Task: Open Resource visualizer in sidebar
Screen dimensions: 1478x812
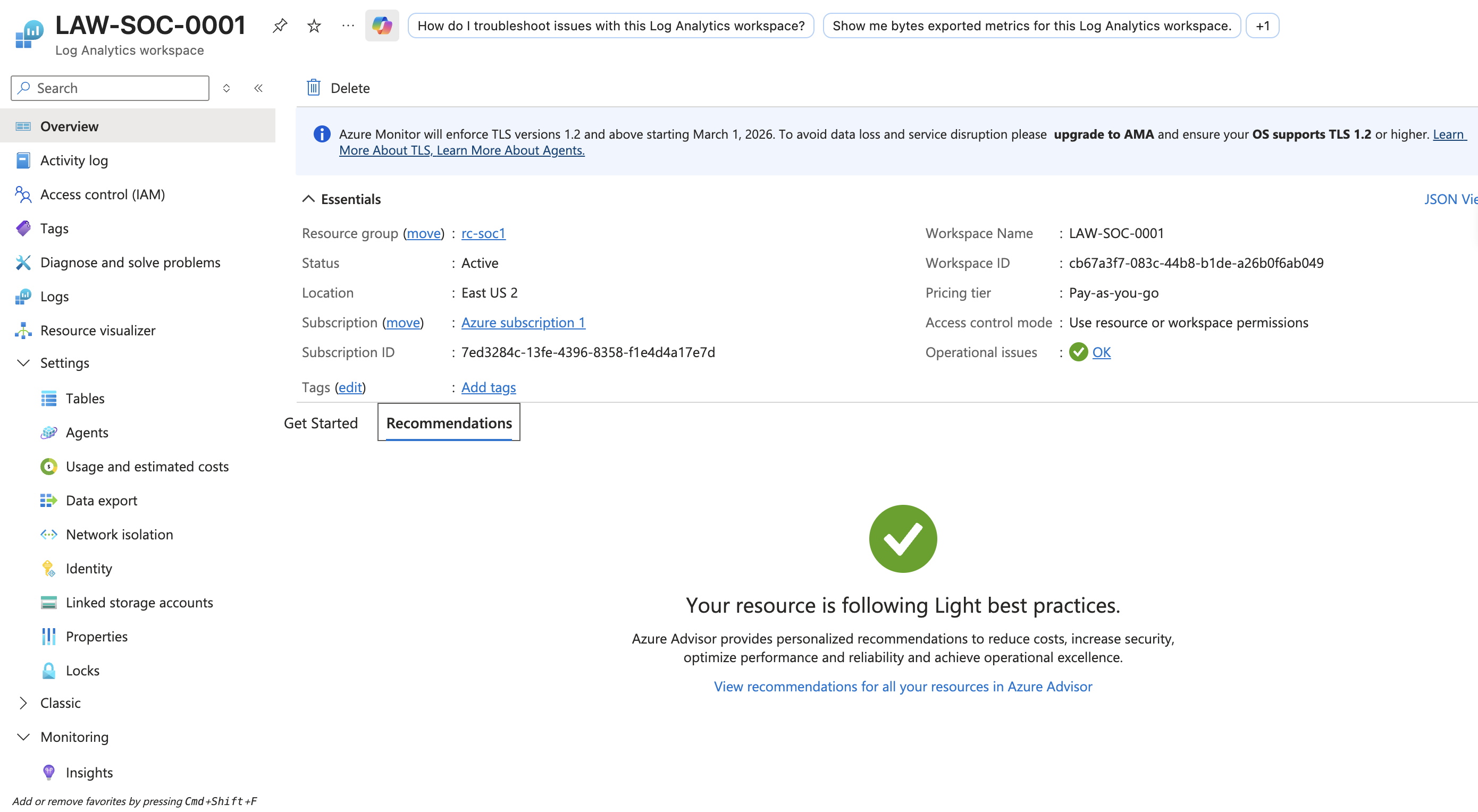Action: (97, 331)
